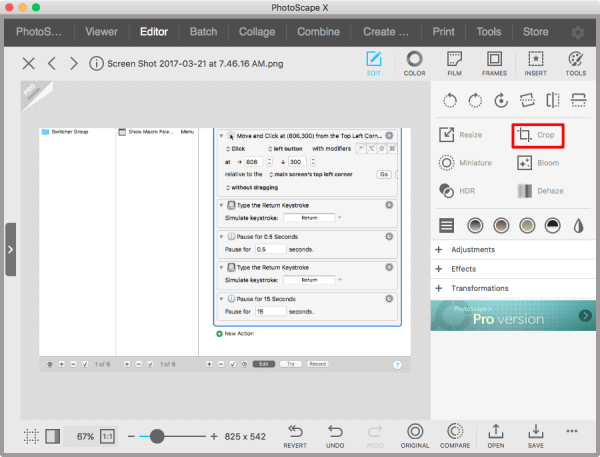The image size is (600, 457).
Task: Click the tan circular filter preset
Action: click(x=527, y=225)
